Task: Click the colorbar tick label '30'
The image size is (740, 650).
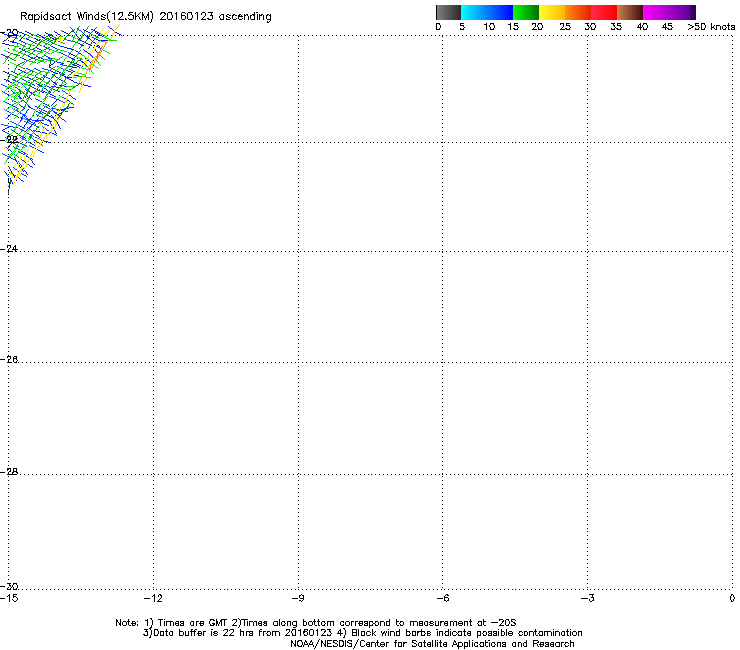Action: click(x=590, y=27)
